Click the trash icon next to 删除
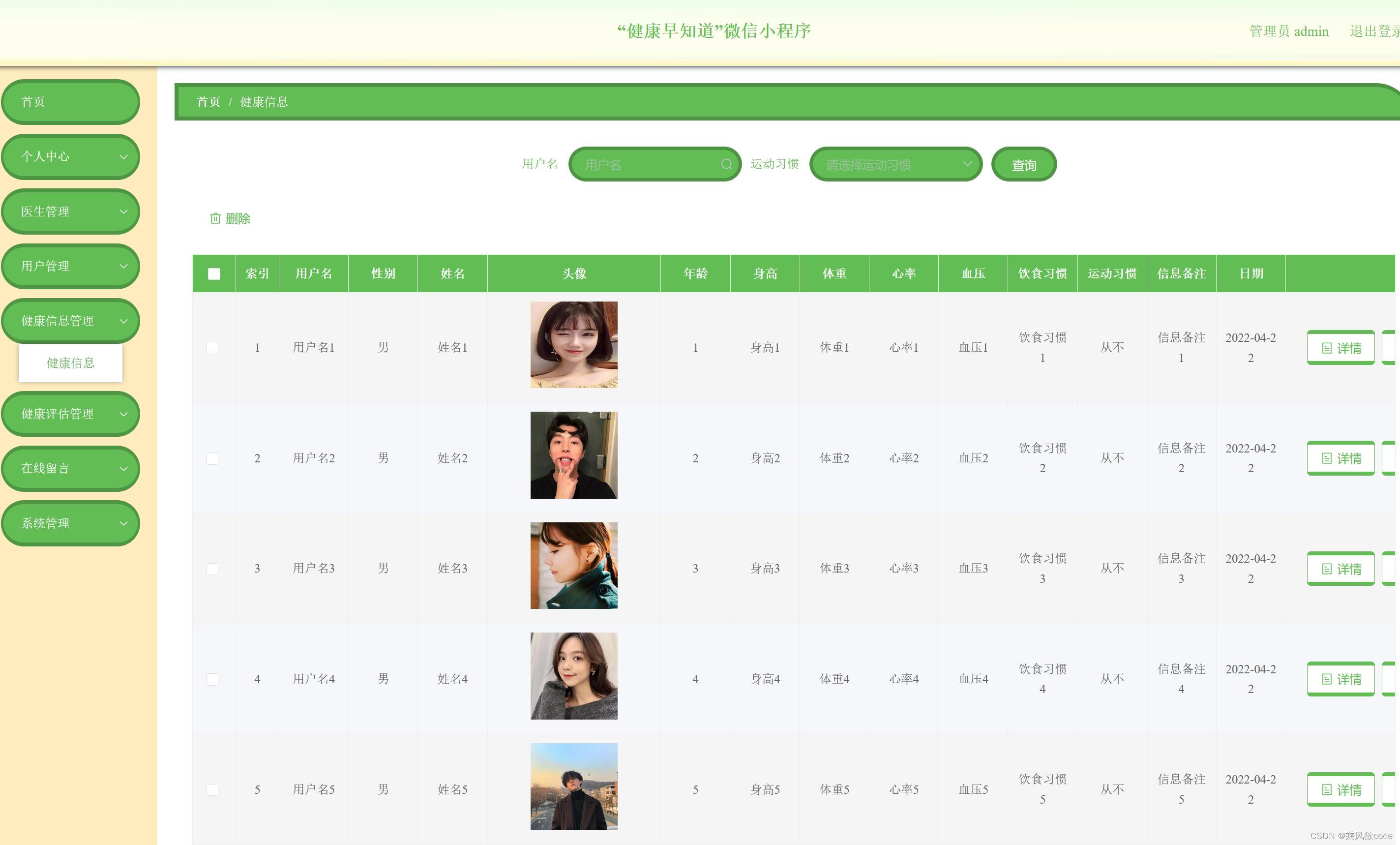Image resolution: width=1400 pixels, height=845 pixels. (x=215, y=218)
